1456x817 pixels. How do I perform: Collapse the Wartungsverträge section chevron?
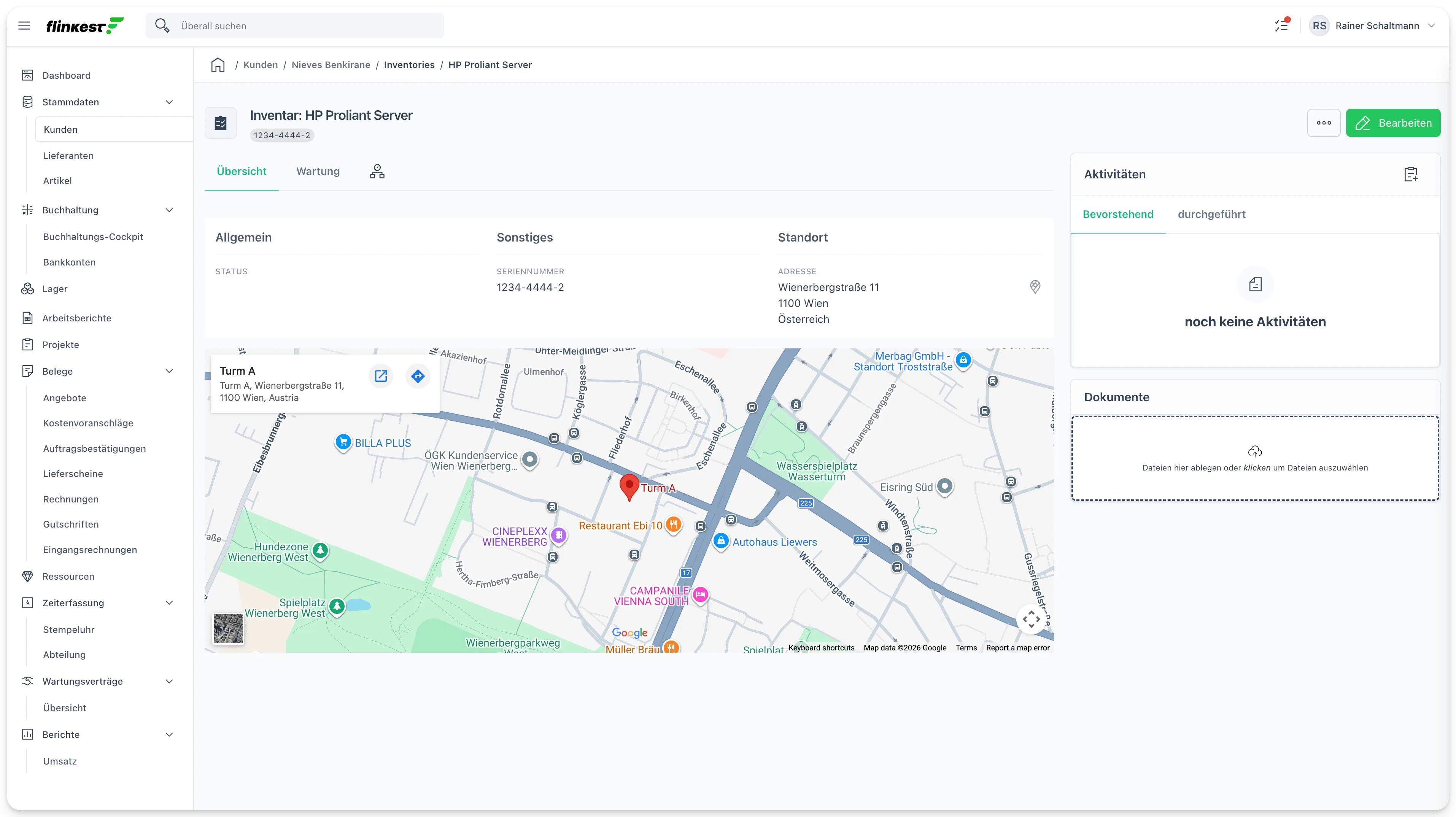(x=169, y=681)
